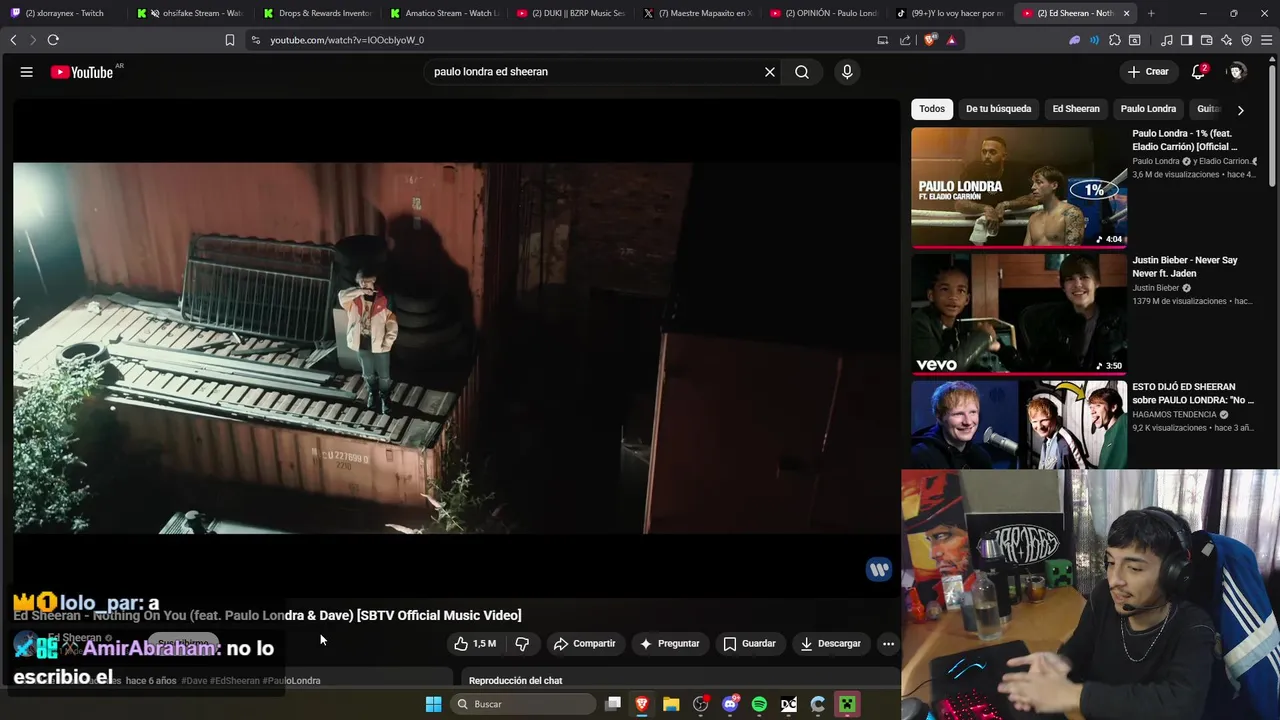Clear the search box text
1280x720 pixels.
(x=770, y=72)
